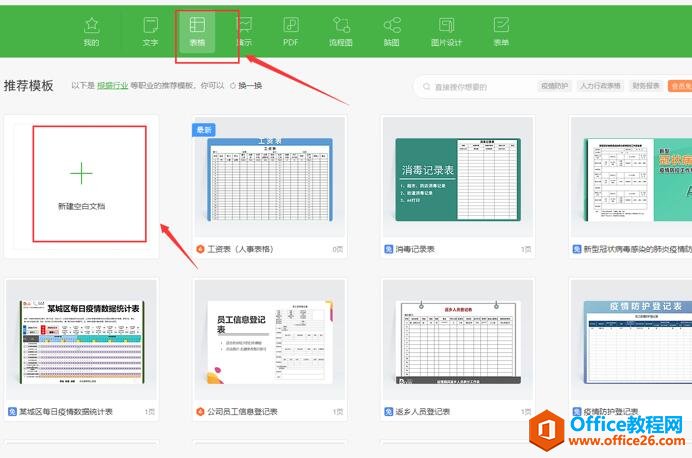Select the 人力行政表格 search tag
The height and width of the screenshot is (458, 692).
tap(599, 87)
